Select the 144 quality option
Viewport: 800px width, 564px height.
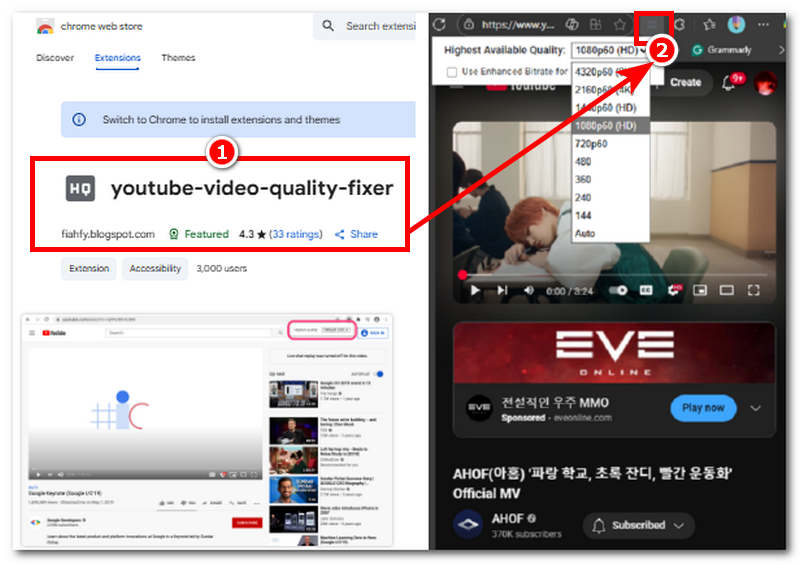[610, 215]
